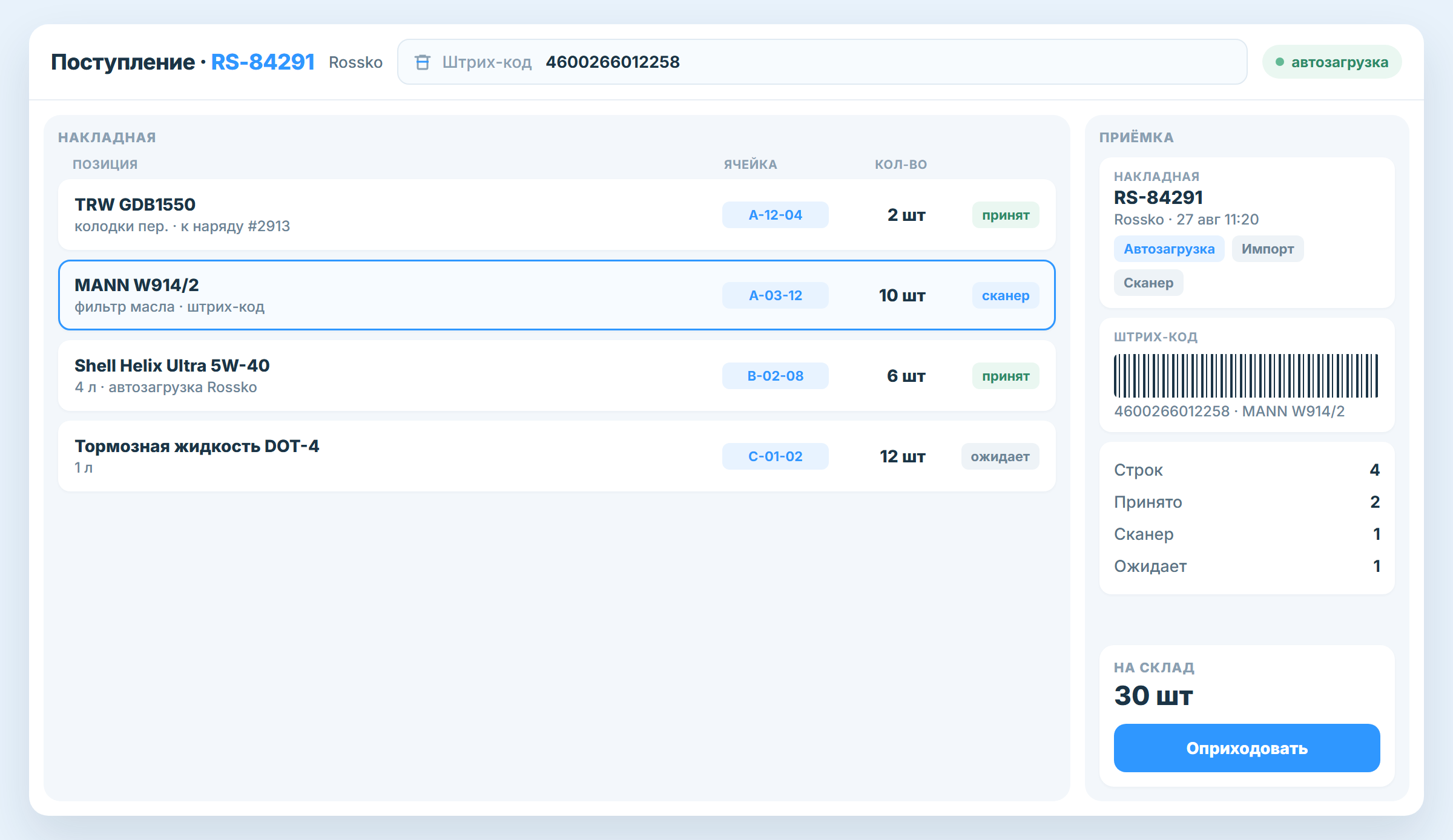Click the Импорт chip
The image size is (1453, 840).
pyautogui.click(x=1268, y=249)
